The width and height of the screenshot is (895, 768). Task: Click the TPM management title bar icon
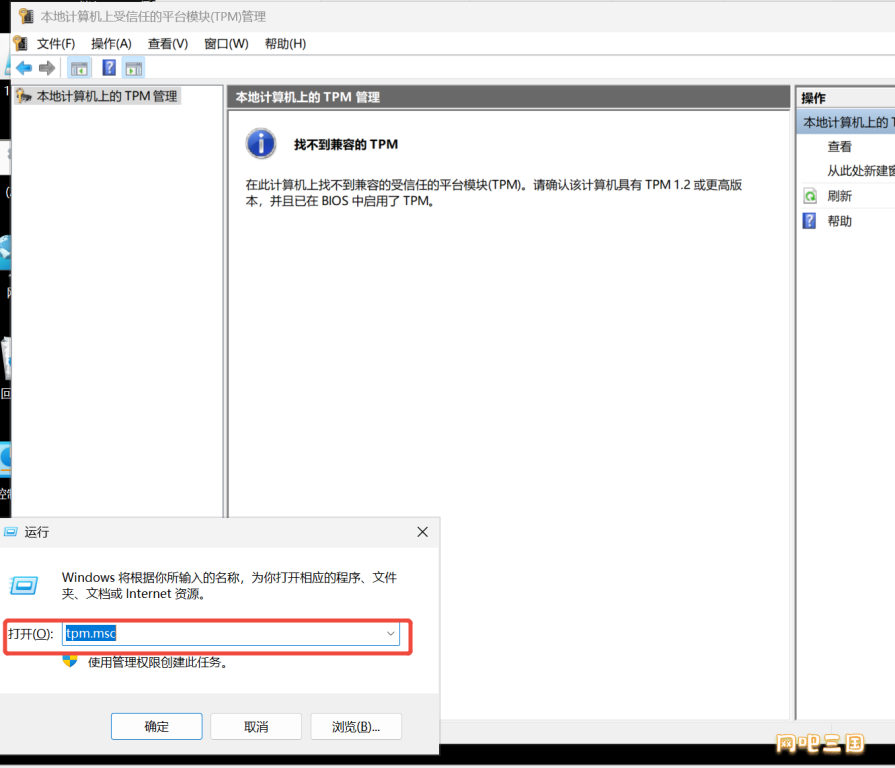point(26,16)
